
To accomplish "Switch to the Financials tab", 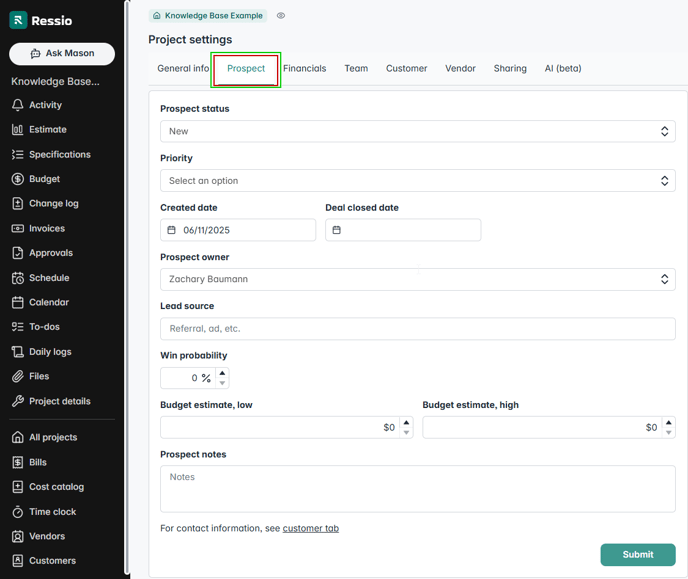I will click(x=304, y=69).
